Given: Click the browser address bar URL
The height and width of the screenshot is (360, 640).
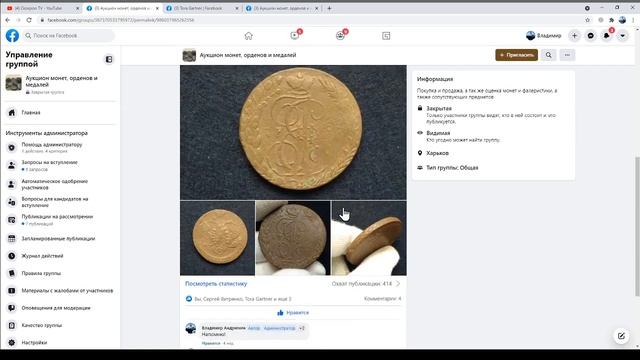Looking at the screenshot, I should pos(121,20).
